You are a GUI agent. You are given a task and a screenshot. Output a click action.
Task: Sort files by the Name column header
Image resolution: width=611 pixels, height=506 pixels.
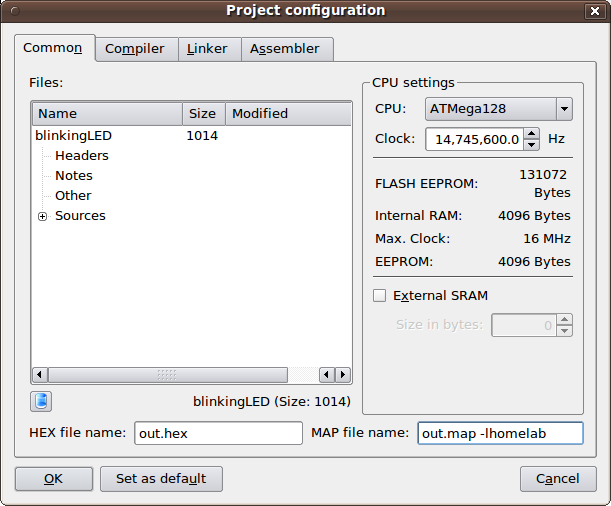coord(106,113)
